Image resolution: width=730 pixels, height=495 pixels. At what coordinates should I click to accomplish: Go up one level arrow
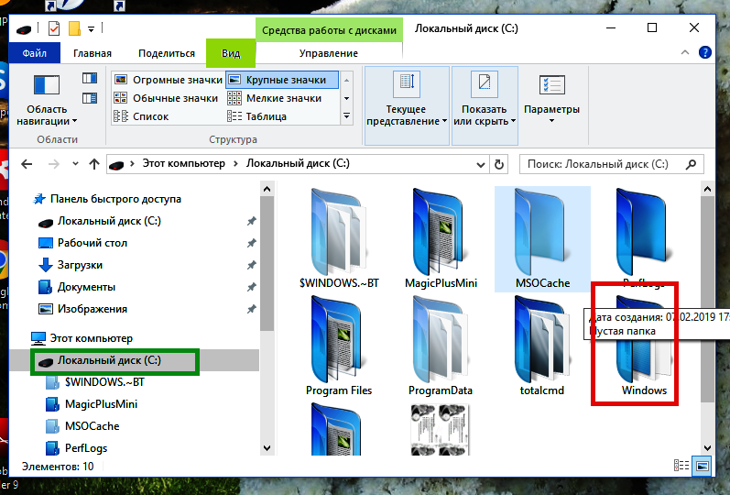click(95, 164)
